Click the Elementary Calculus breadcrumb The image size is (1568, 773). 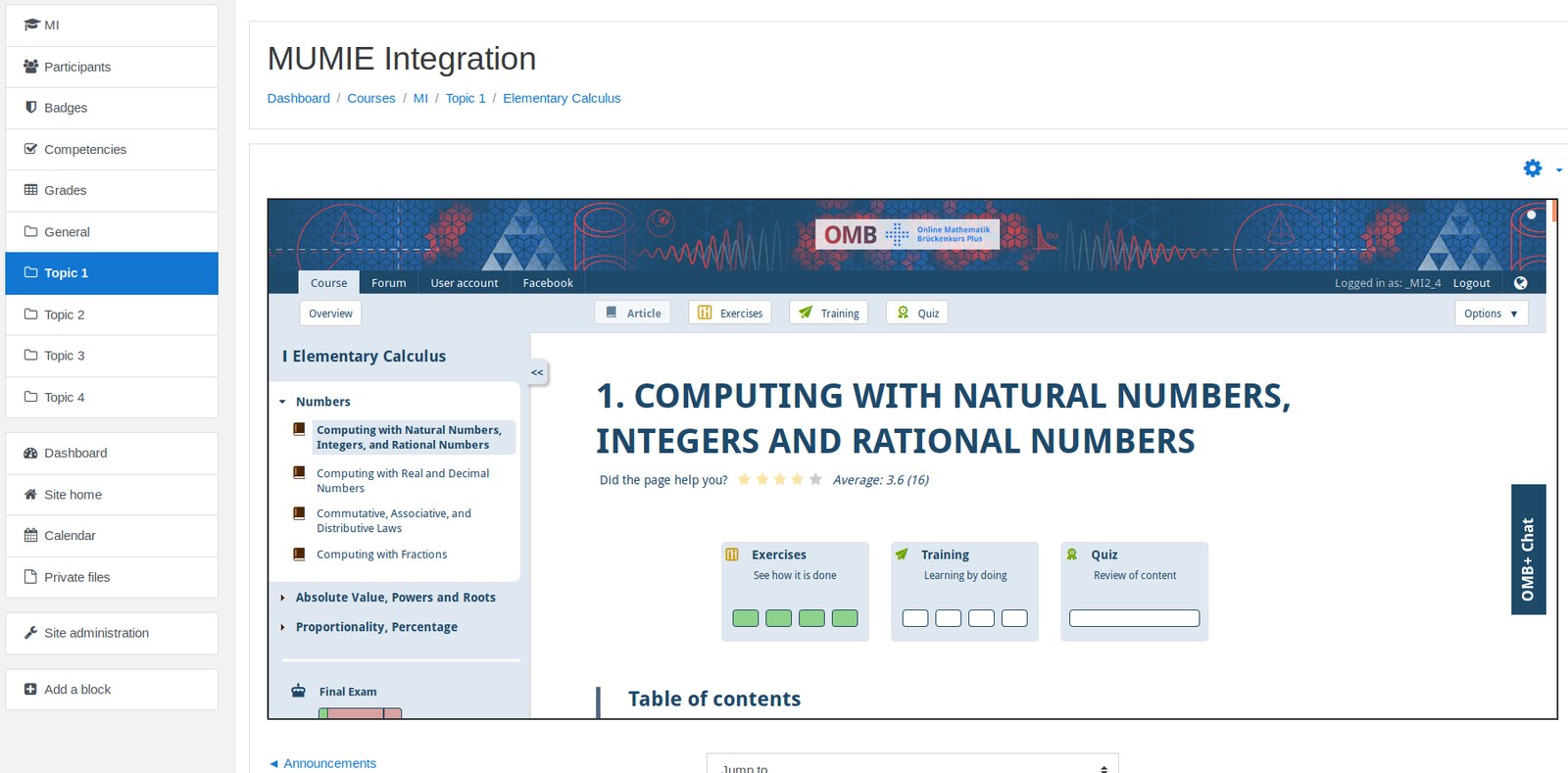click(x=562, y=98)
